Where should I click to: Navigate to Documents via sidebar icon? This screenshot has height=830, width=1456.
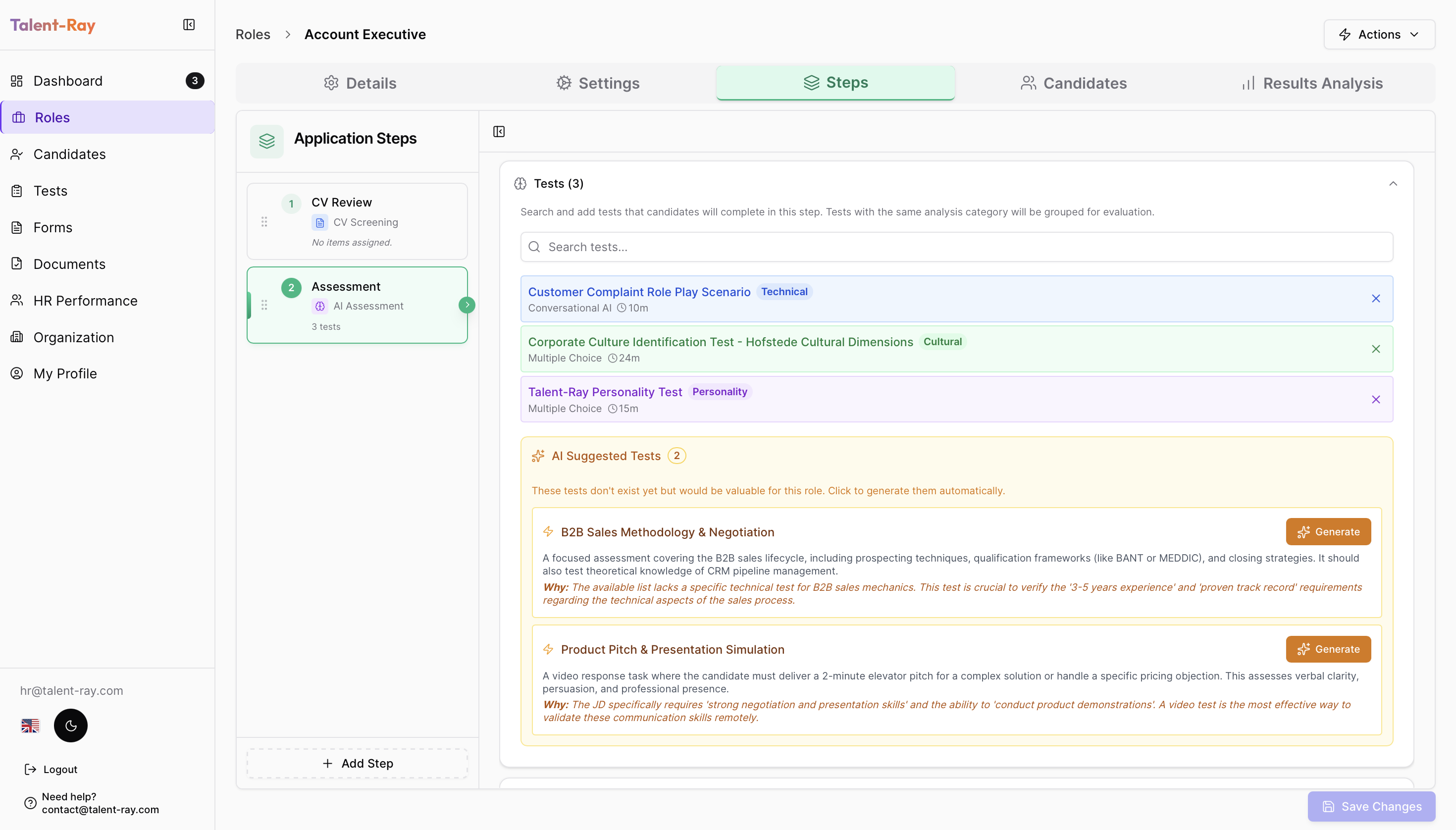pyautogui.click(x=68, y=263)
